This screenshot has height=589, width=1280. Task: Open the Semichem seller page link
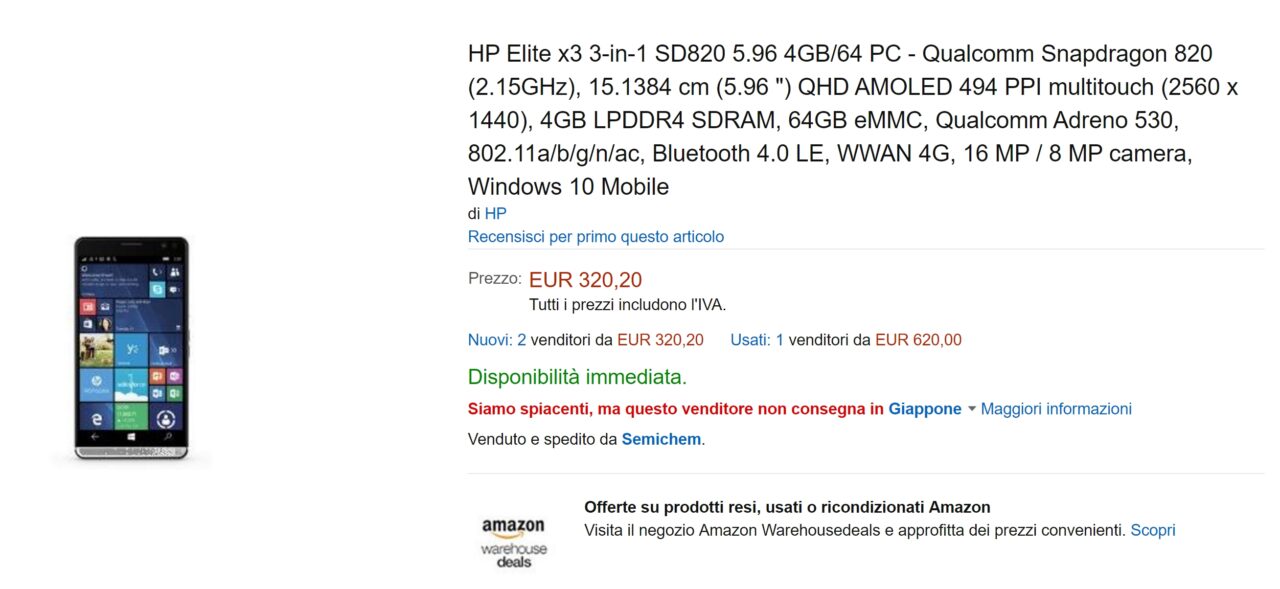[661, 439]
